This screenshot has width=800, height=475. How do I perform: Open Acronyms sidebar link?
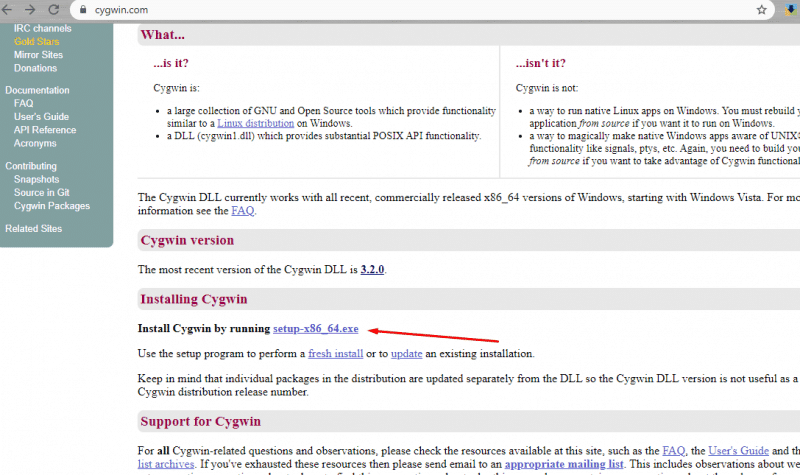pyautogui.click(x=35, y=143)
